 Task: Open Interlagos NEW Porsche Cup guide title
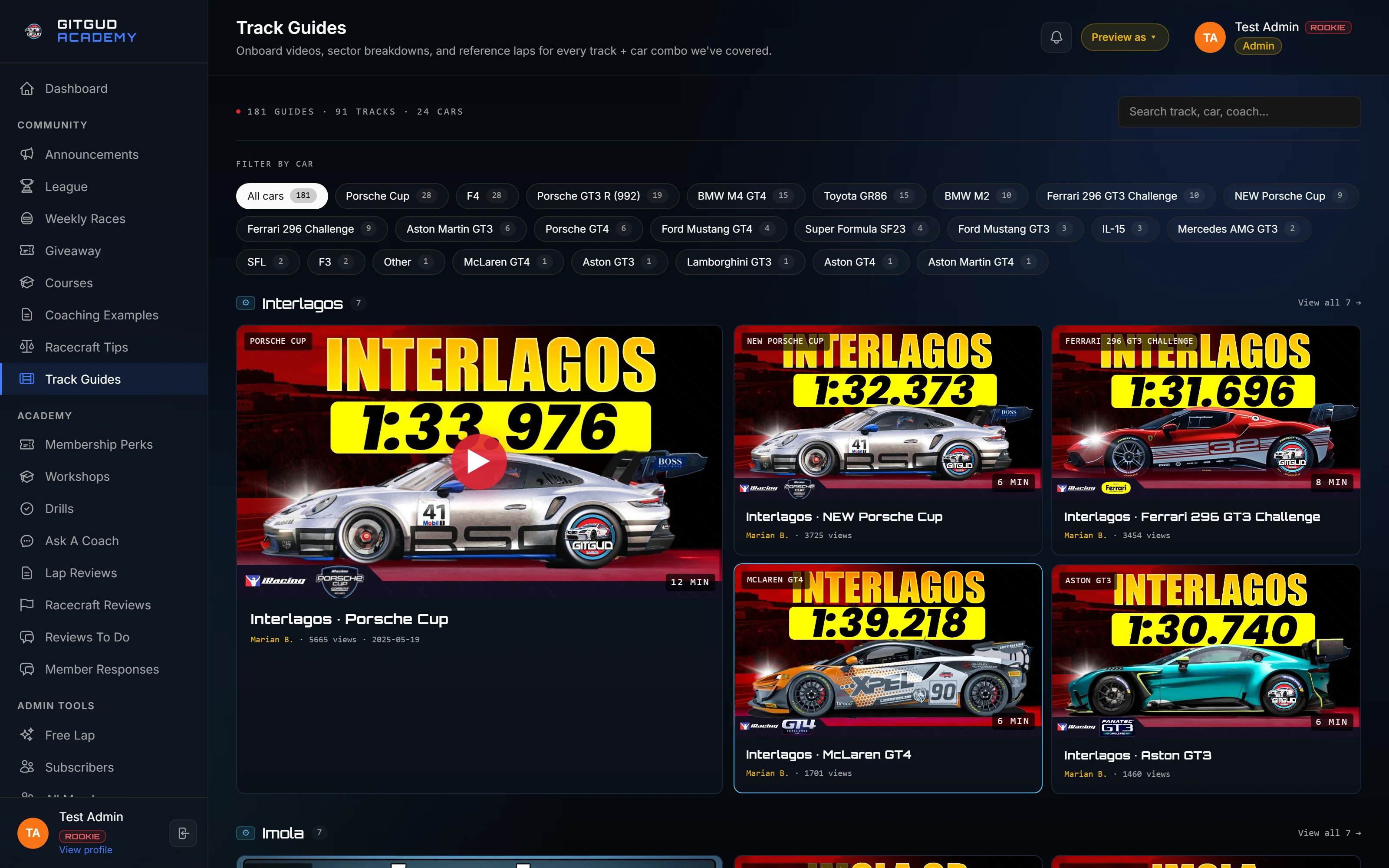(844, 516)
